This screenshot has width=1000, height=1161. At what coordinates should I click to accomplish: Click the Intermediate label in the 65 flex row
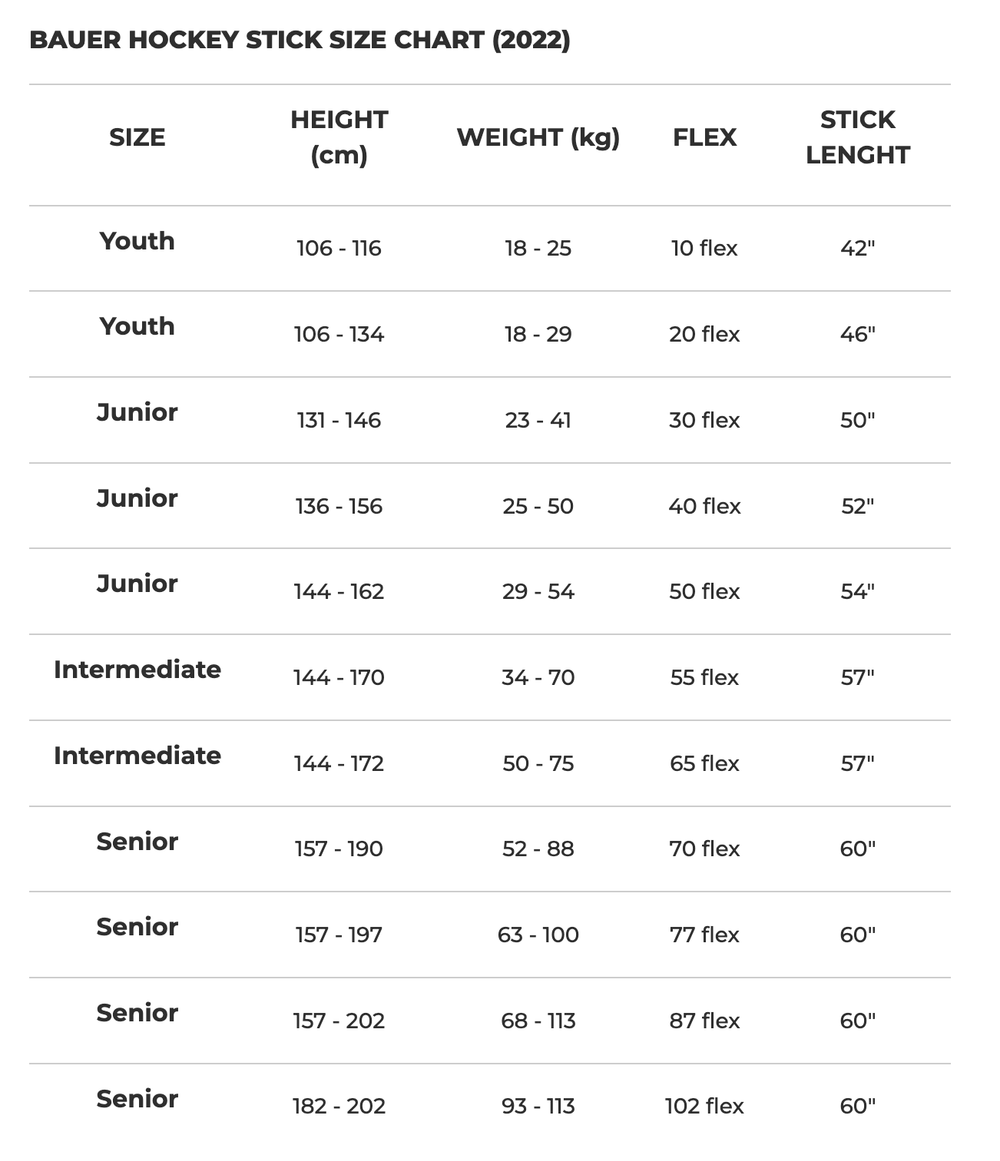137,755
